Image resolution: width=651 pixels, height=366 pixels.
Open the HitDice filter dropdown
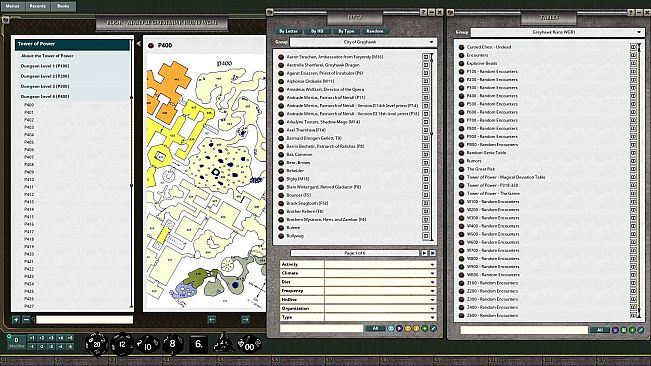380,300
